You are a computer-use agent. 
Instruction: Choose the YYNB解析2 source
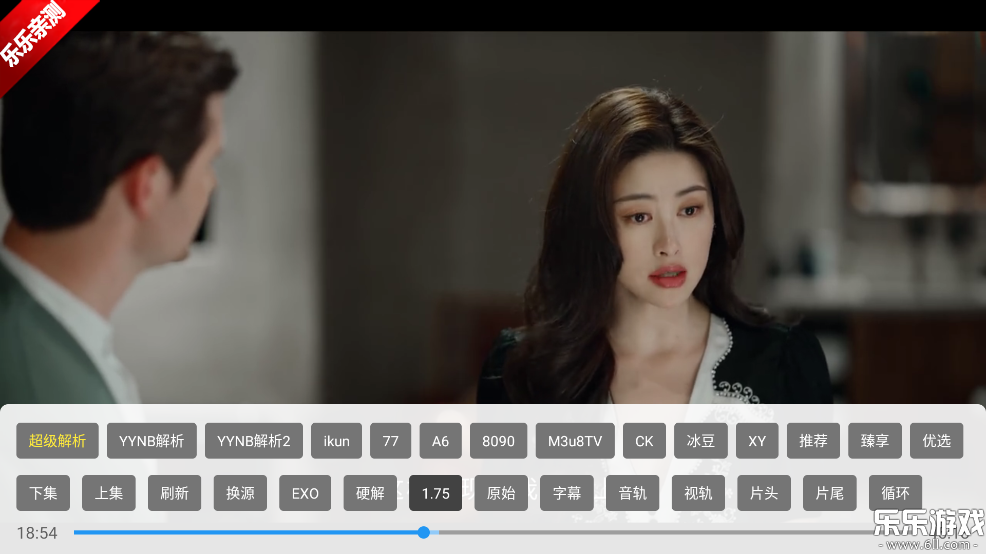pos(253,441)
